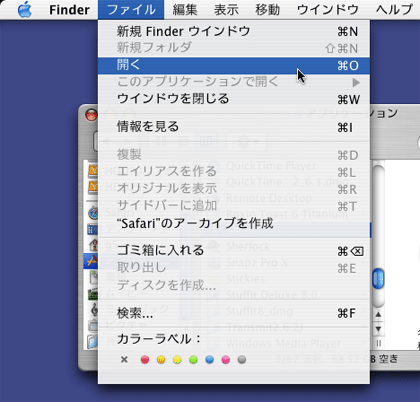Click the scroll up arrow in the Finder window
The image size is (420, 402).
pos(378,315)
